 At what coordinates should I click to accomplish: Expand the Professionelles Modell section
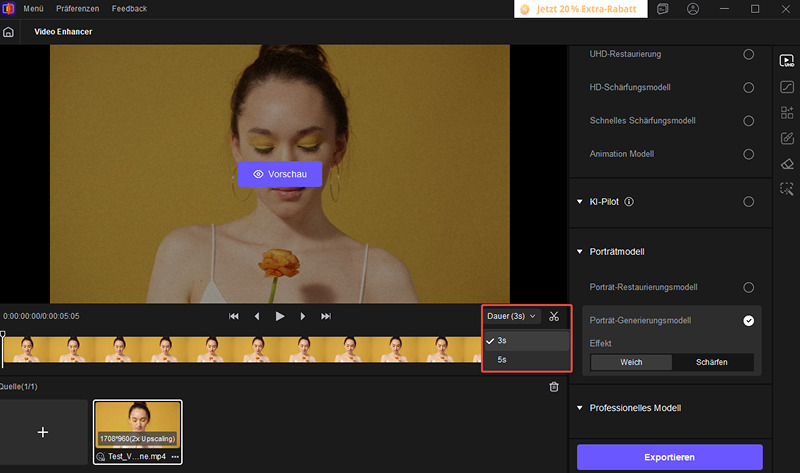click(x=579, y=408)
